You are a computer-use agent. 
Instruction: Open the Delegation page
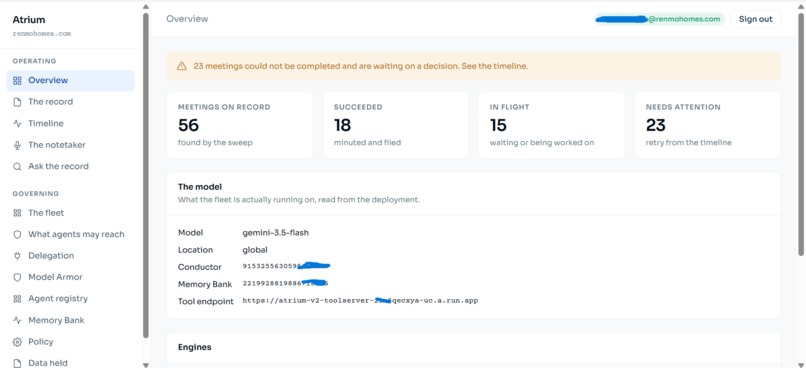tap(70, 256)
